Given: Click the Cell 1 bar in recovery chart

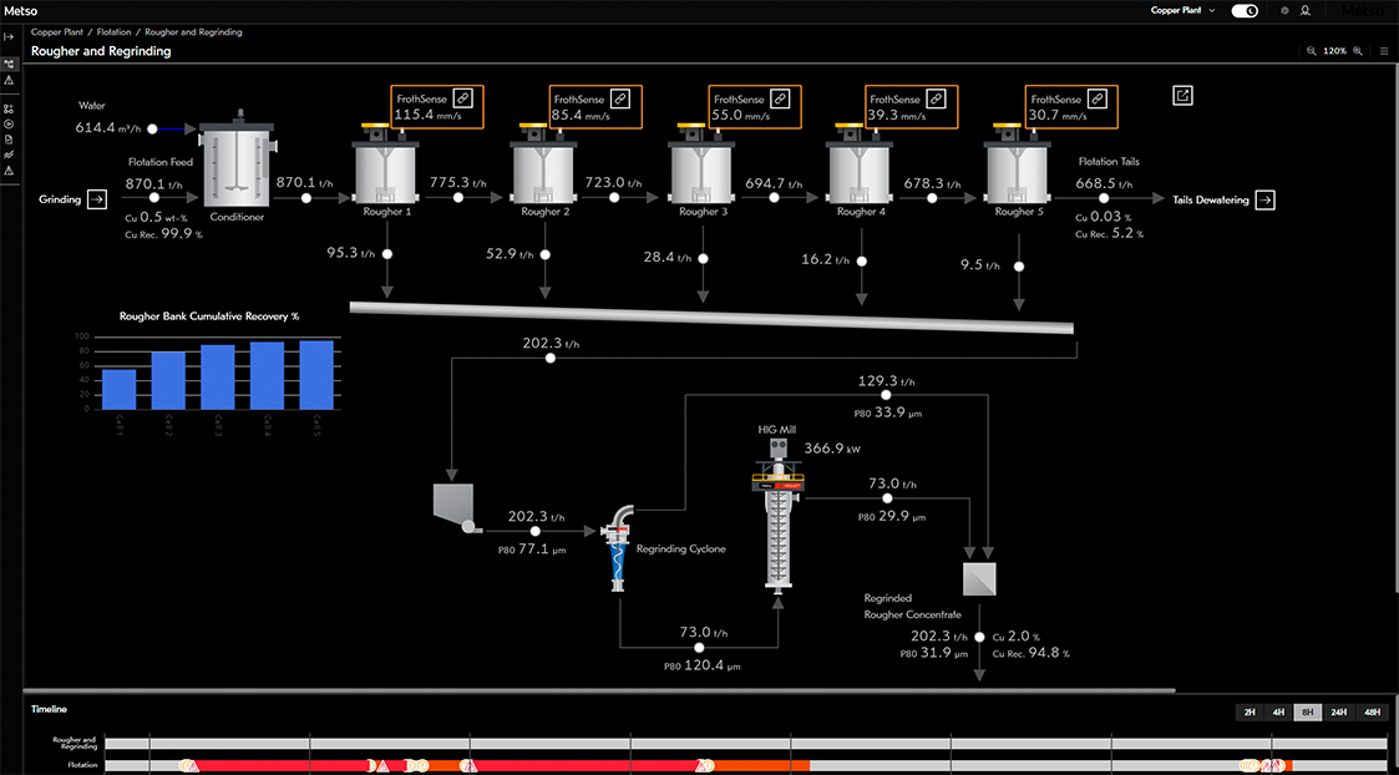Looking at the screenshot, I should coord(119,390).
